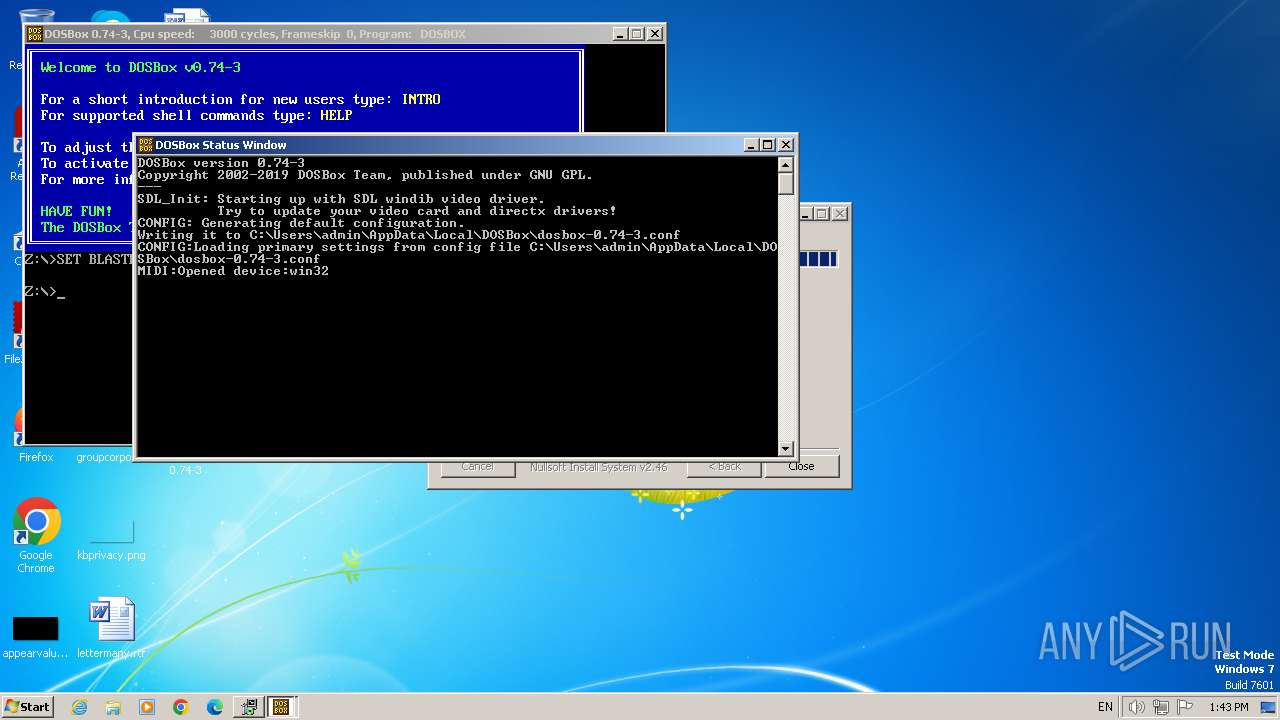1280x720 pixels.
Task: Open Google Chrome desktop shortcut
Action: [36, 537]
